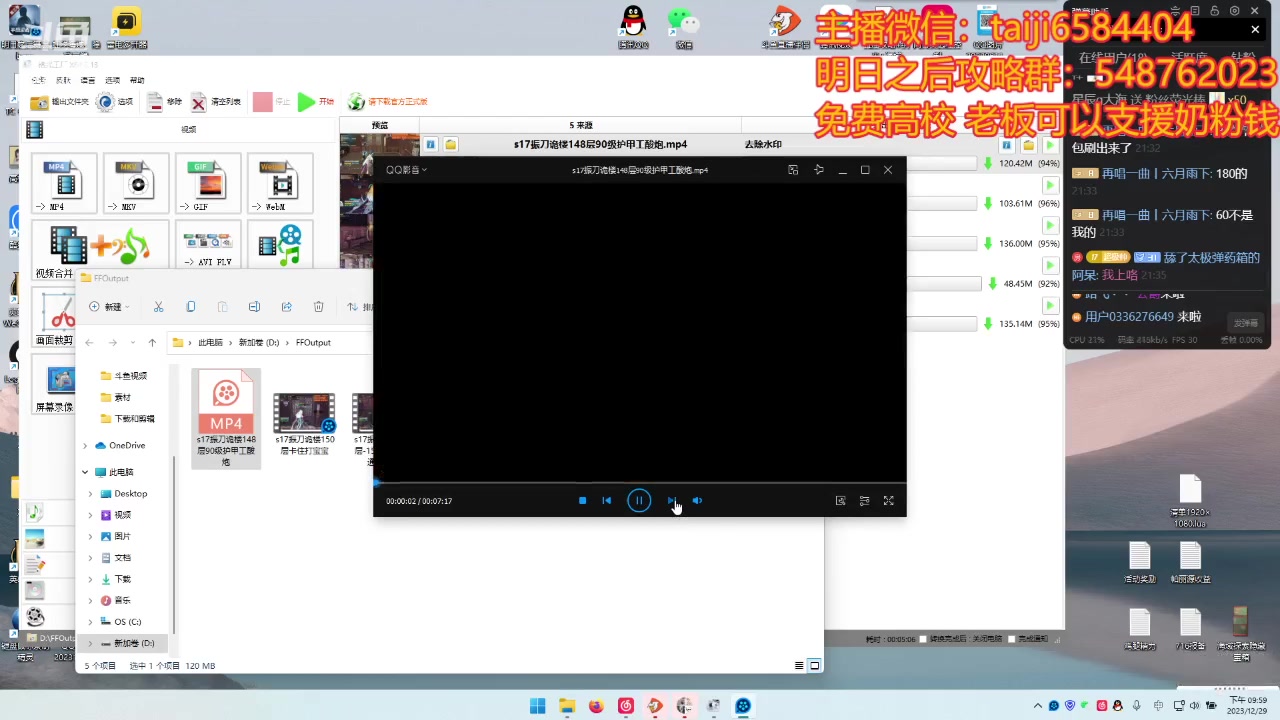Go up one folder in Explorer
The image size is (1280, 720).
152,342
